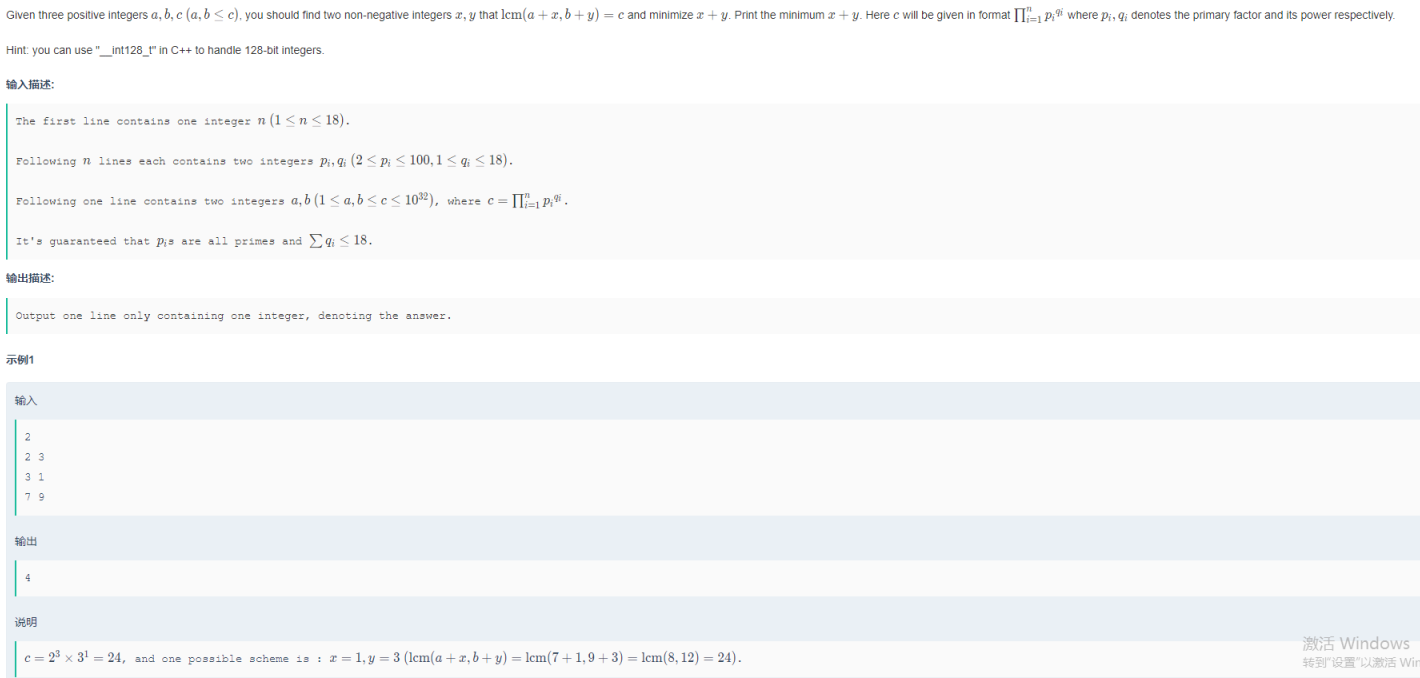Click the '说明' explanation label

coord(26,622)
